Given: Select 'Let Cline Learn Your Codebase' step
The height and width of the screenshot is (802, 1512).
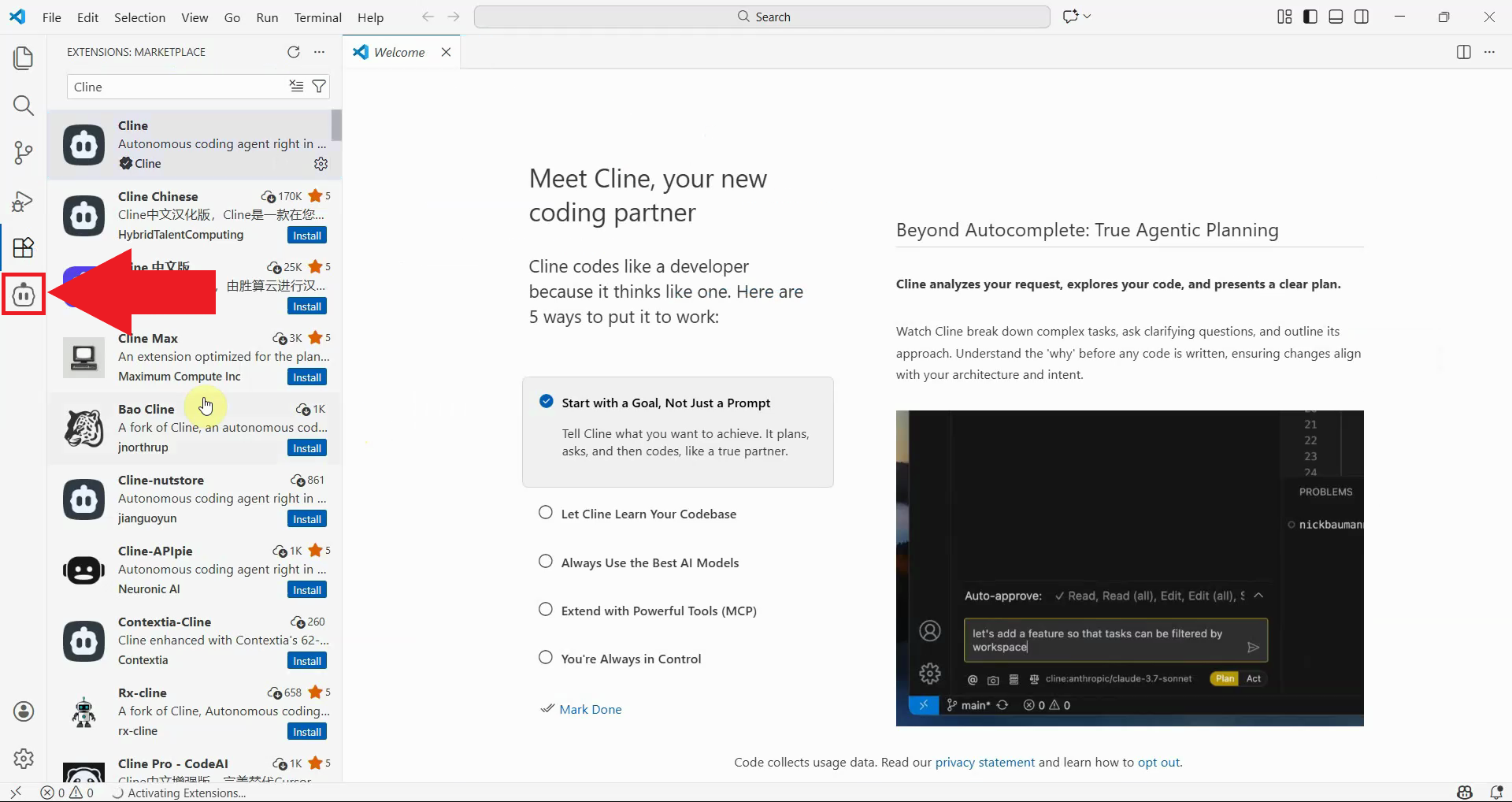Looking at the screenshot, I should (x=648, y=514).
